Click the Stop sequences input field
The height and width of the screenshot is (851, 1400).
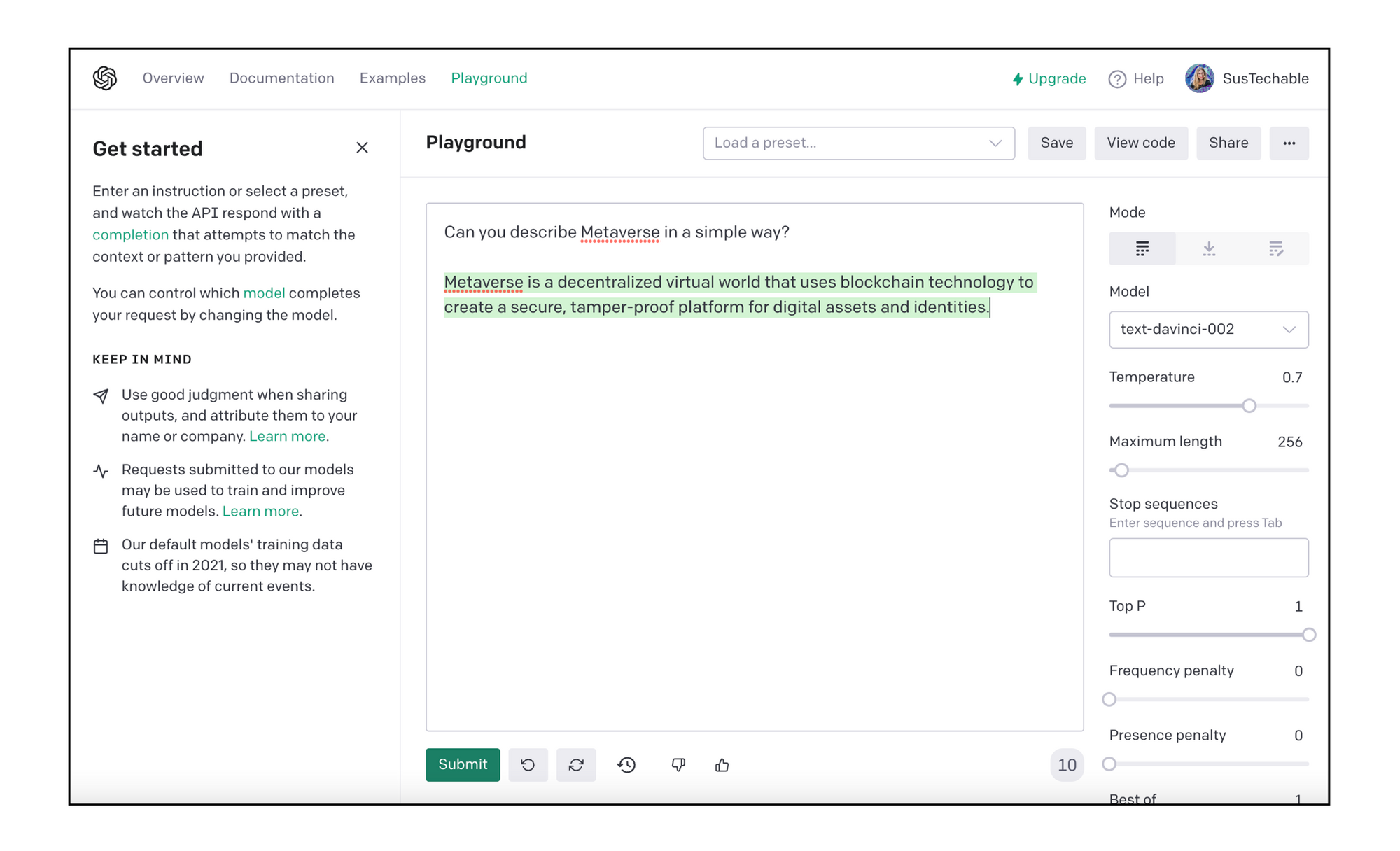[x=1208, y=558]
